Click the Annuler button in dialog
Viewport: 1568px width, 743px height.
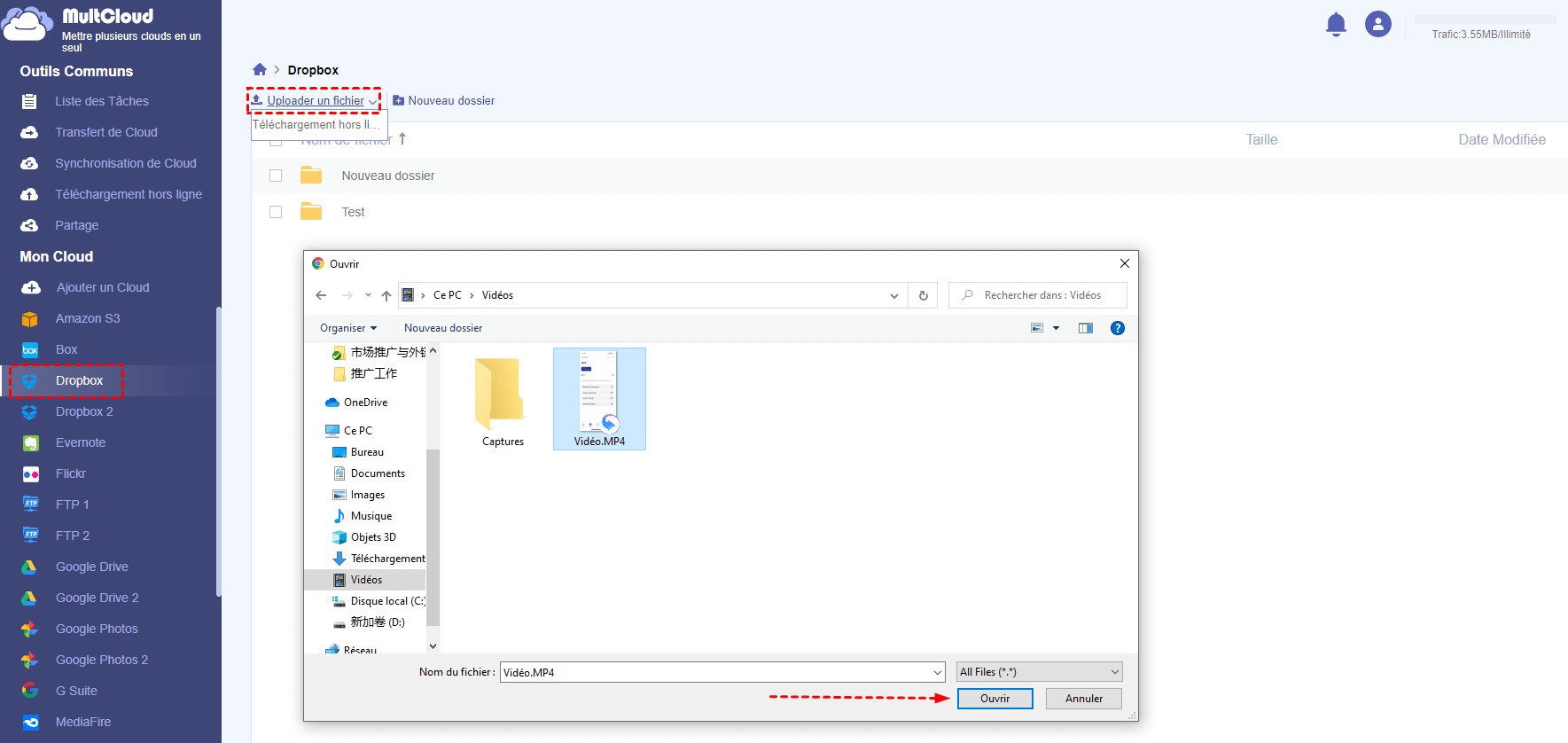(1084, 699)
